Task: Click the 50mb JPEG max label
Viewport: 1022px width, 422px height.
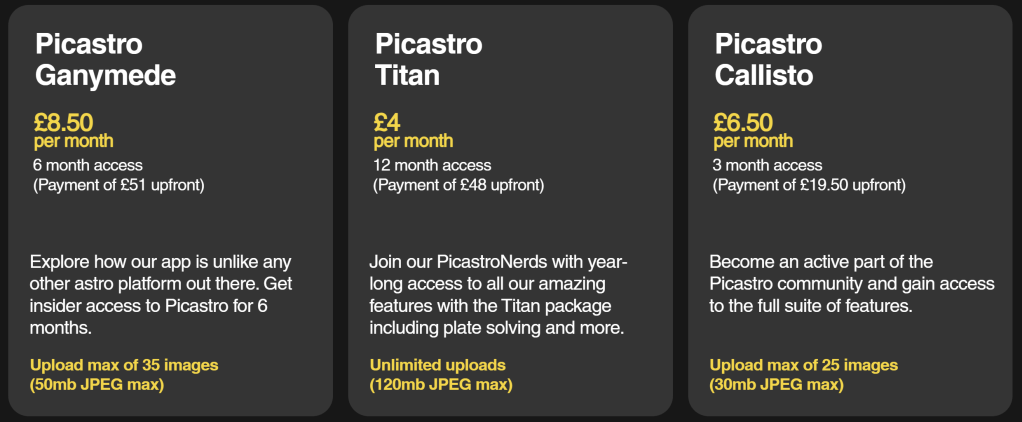Action: 97,384
